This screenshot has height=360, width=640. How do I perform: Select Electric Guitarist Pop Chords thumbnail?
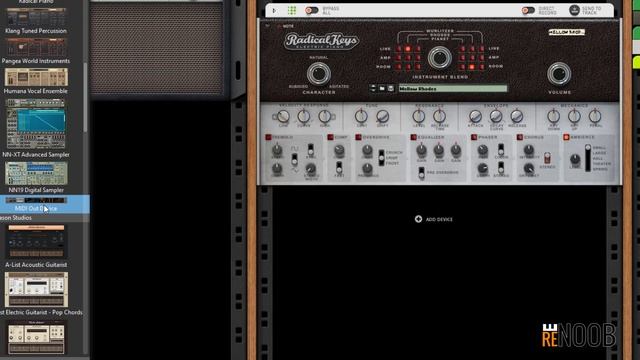36,289
